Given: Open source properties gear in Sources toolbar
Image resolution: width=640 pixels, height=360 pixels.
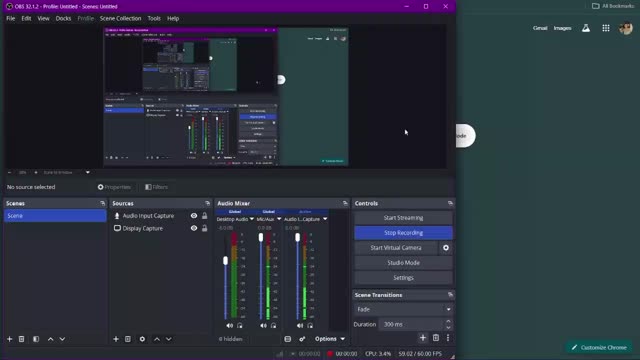Looking at the screenshot, I should coord(142,339).
